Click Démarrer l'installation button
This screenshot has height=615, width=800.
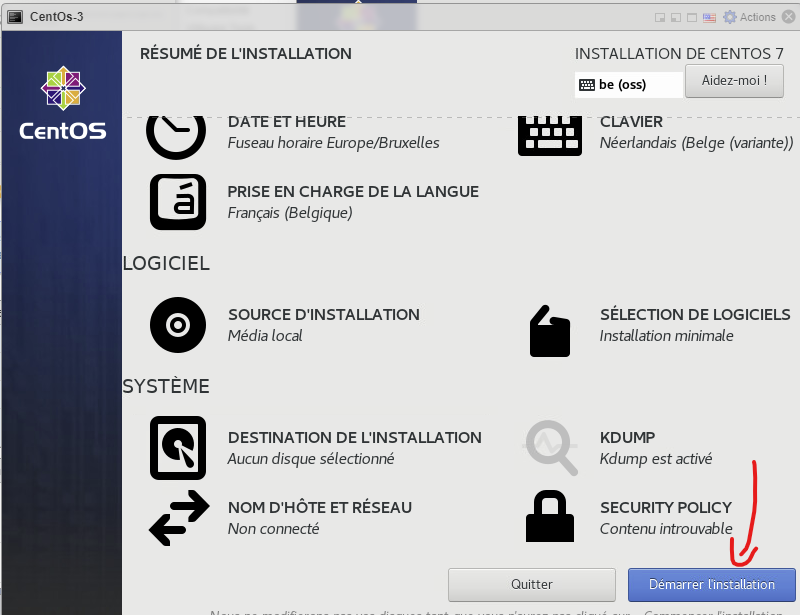point(711,584)
